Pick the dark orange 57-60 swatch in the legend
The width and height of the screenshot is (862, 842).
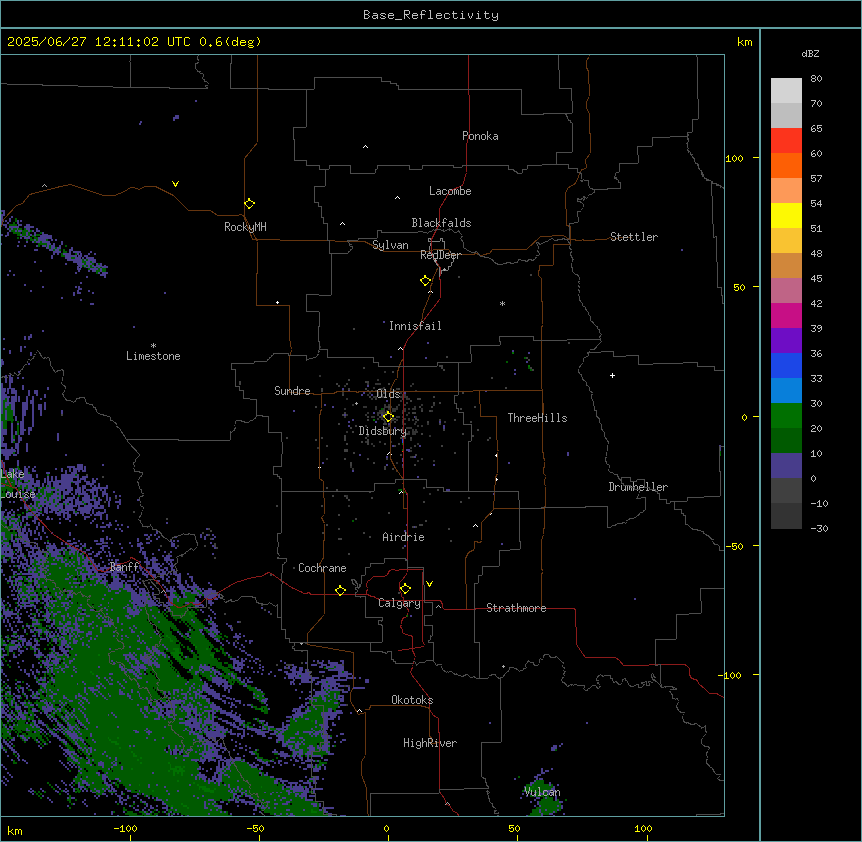click(x=786, y=165)
